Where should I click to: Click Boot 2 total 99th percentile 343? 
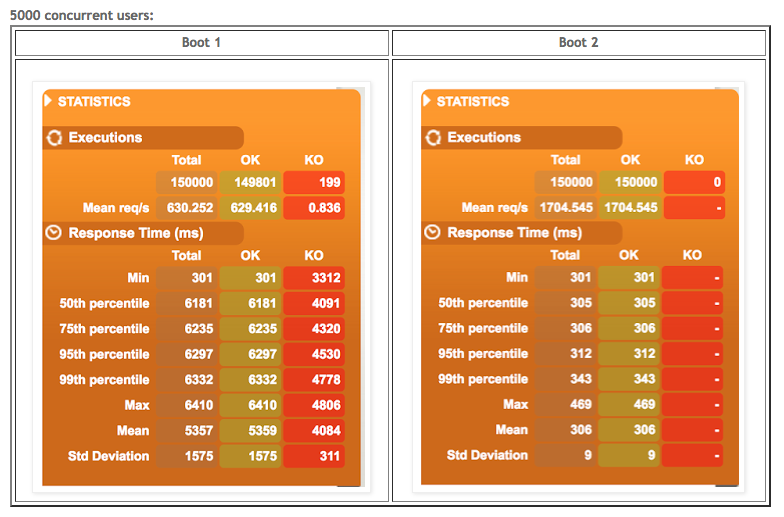(x=566, y=380)
